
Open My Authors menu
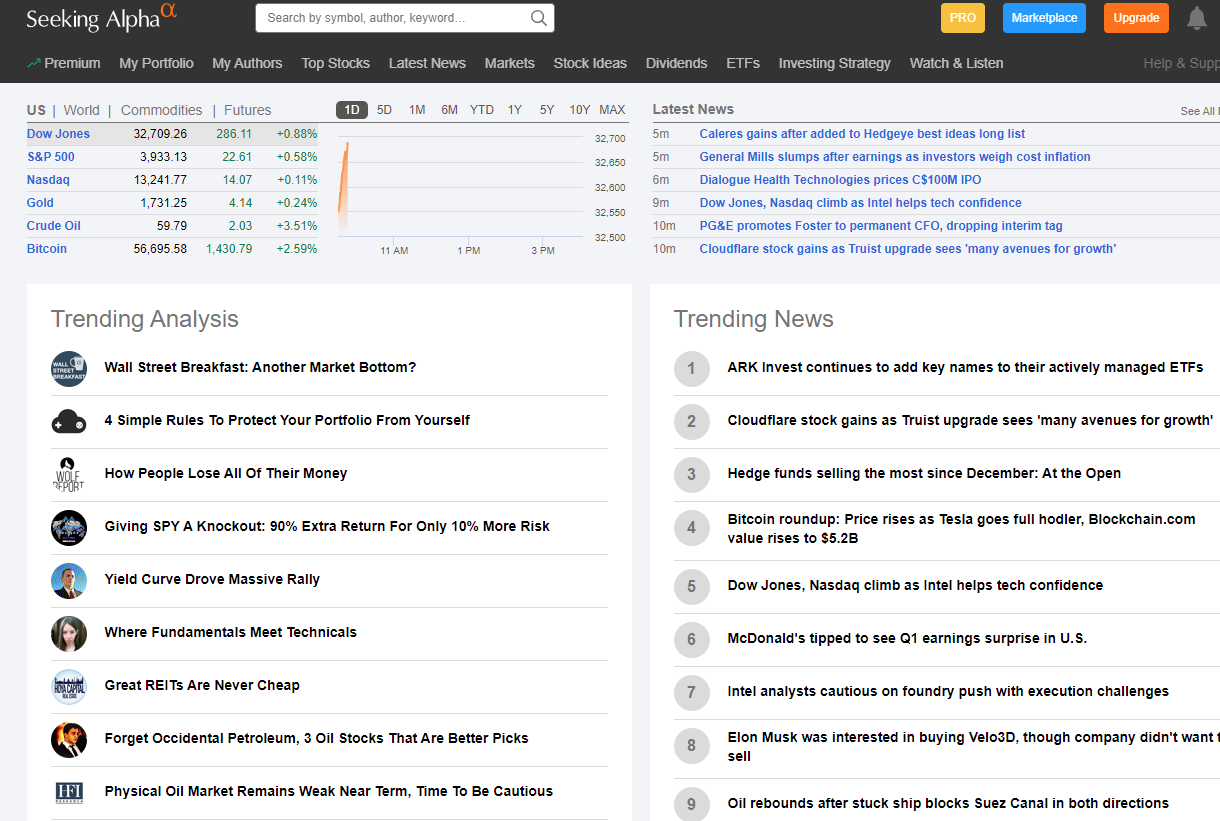point(247,63)
